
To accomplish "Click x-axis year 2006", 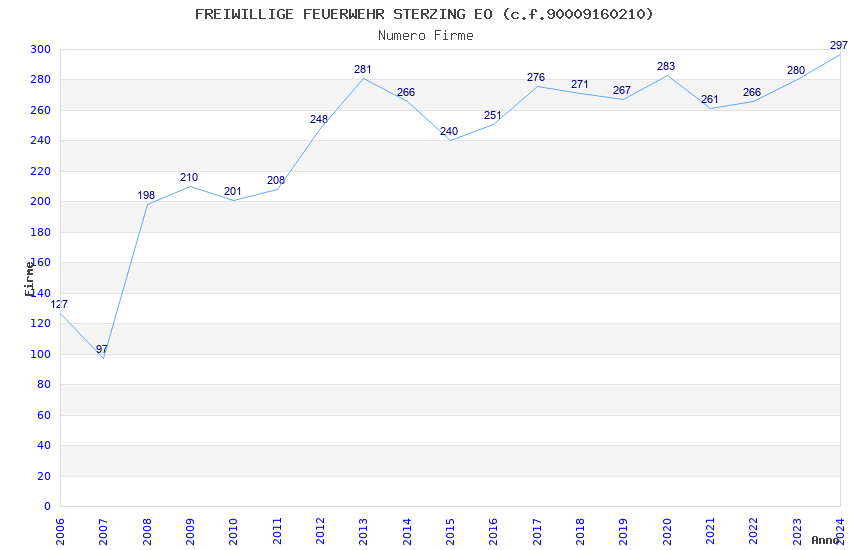I will point(60,532).
